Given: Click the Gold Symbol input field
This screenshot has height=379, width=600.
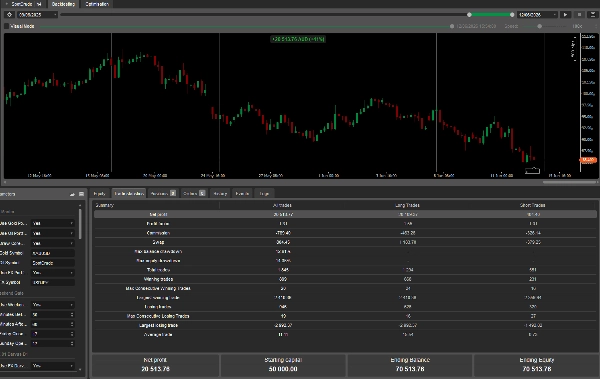Looking at the screenshot, I should point(52,253).
